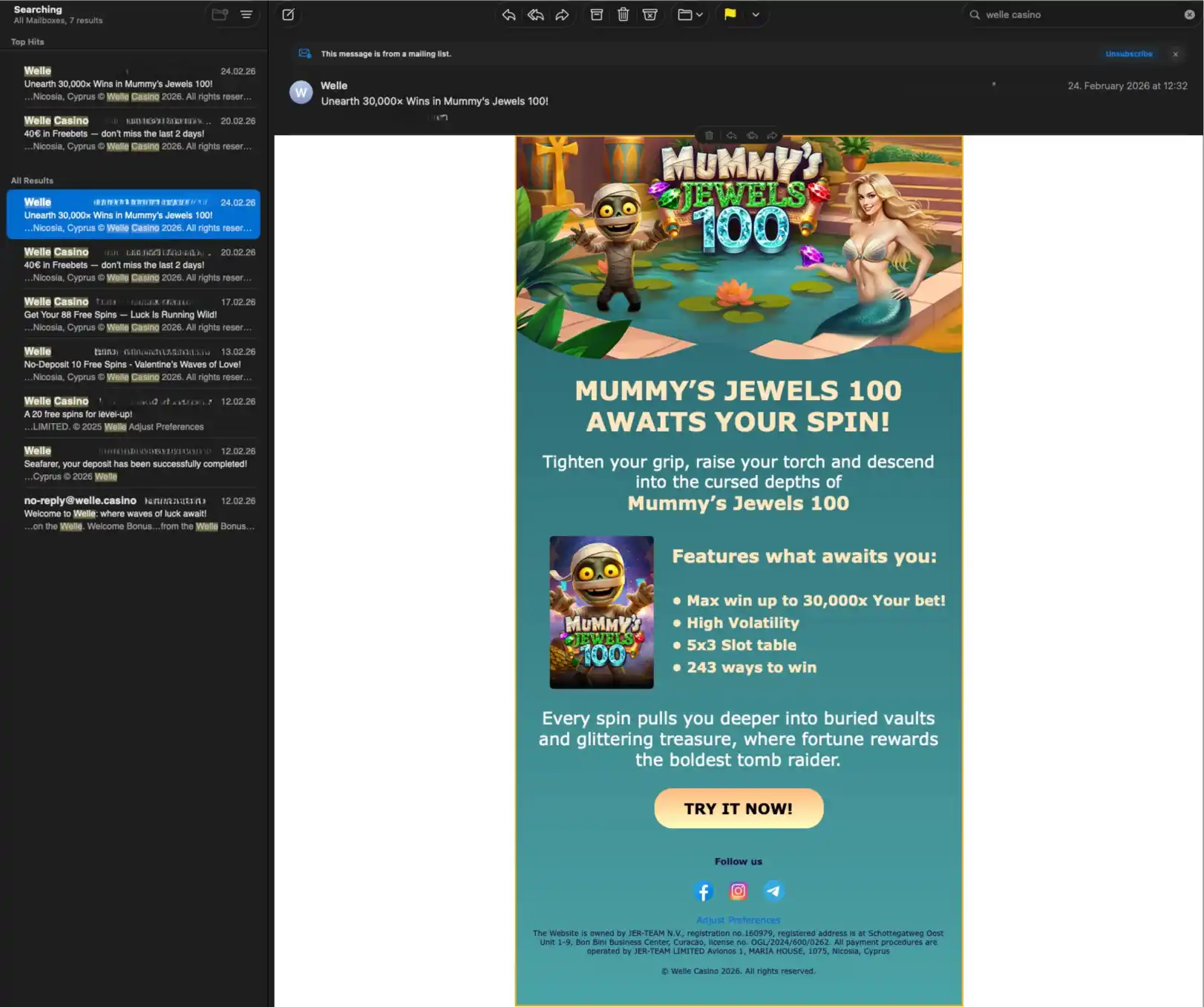Click the Welle sender avatar
The width and height of the screenshot is (1204, 1007).
(x=301, y=93)
